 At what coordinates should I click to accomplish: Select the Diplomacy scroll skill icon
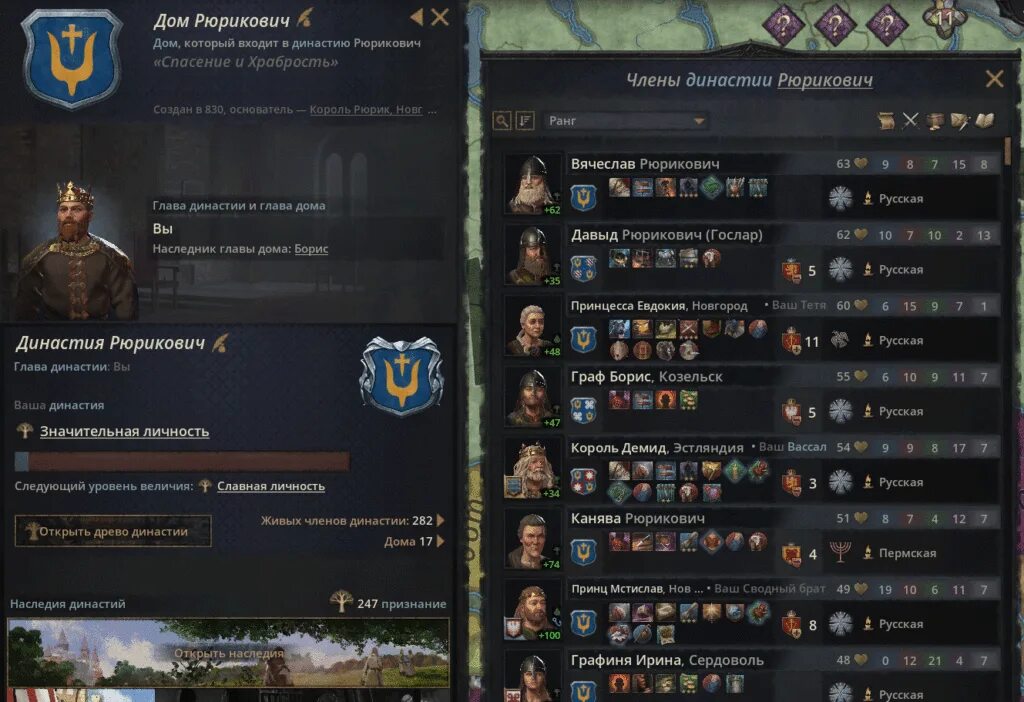click(x=886, y=121)
